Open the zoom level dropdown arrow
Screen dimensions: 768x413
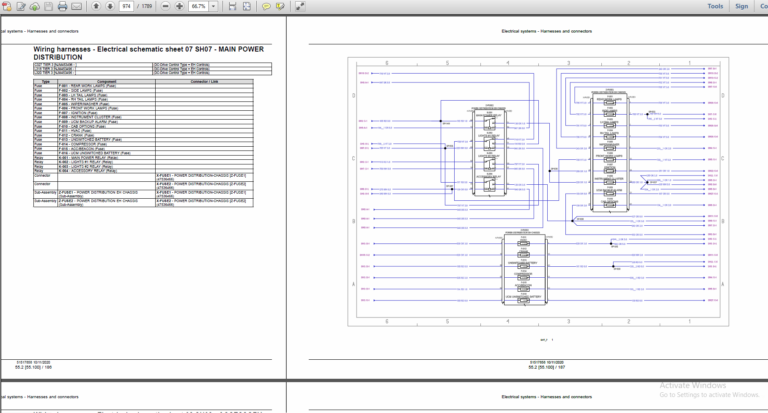tap(213, 6)
